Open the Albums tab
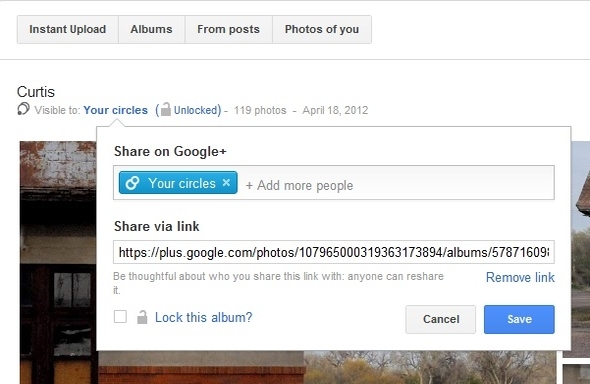The width and height of the screenshot is (590, 384). click(x=151, y=29)
